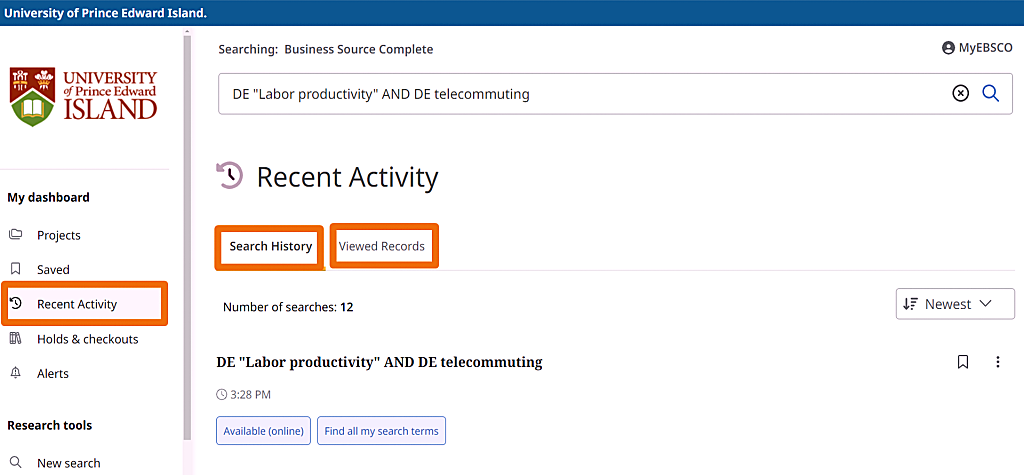Click New search under Research tools
The image size is (1024, 475).
[68, 463]
